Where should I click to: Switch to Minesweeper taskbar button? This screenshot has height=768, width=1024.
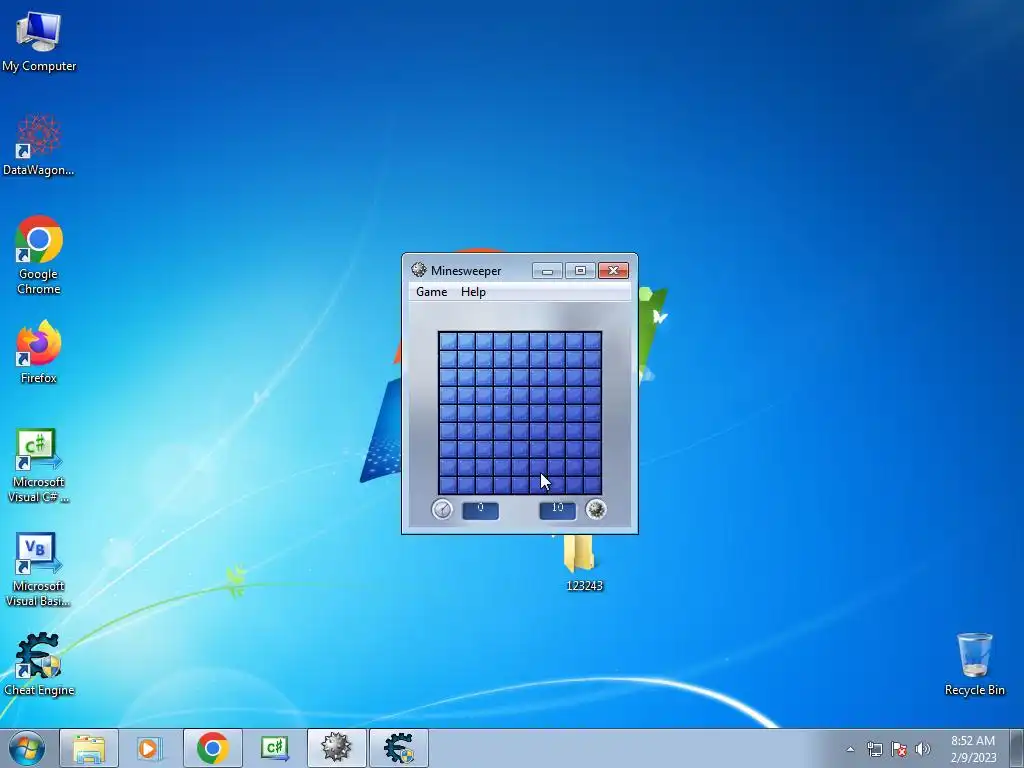tap(336, 748)
